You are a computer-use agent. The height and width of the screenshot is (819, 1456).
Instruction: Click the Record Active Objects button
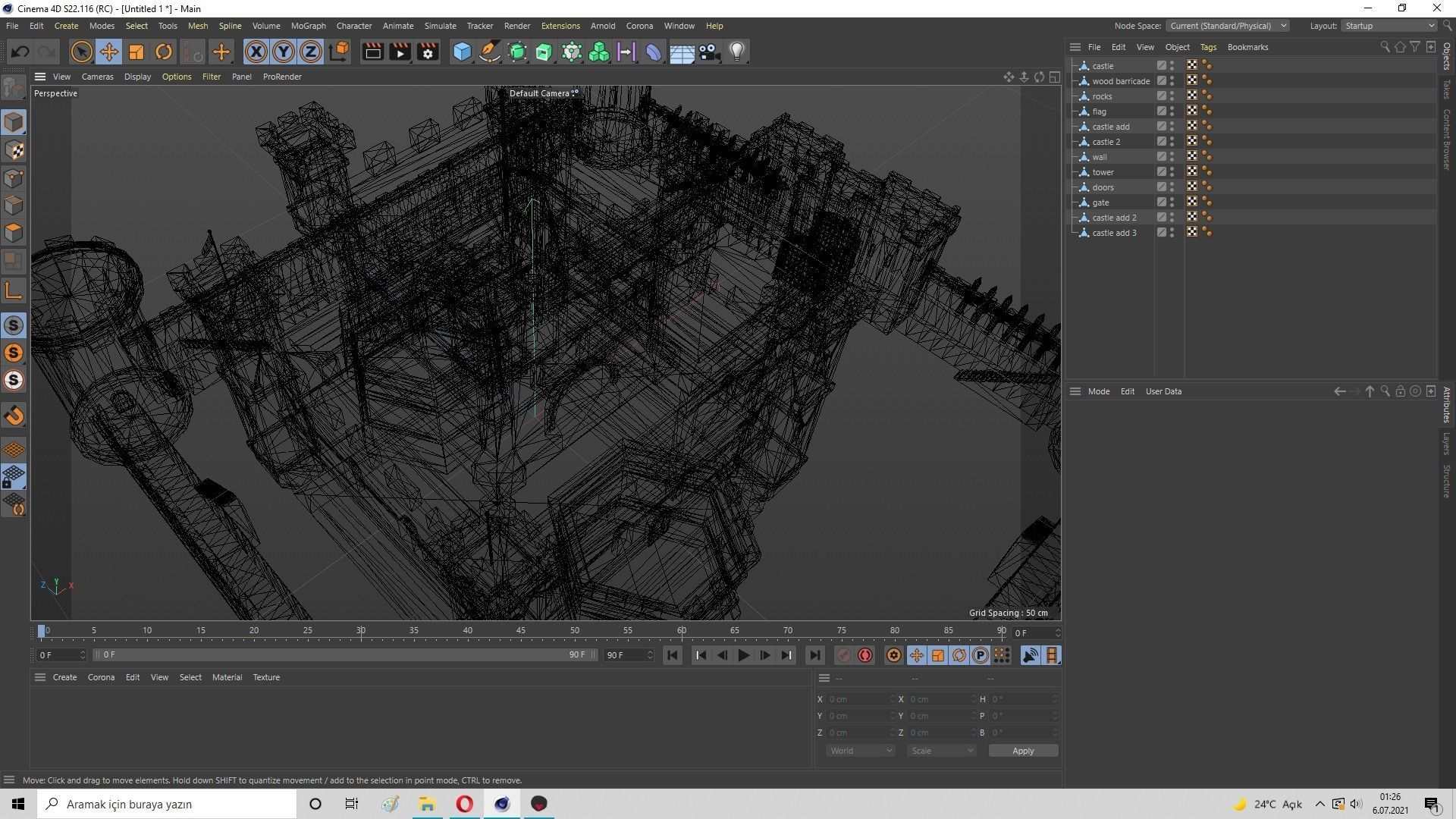tap(843, 655)
